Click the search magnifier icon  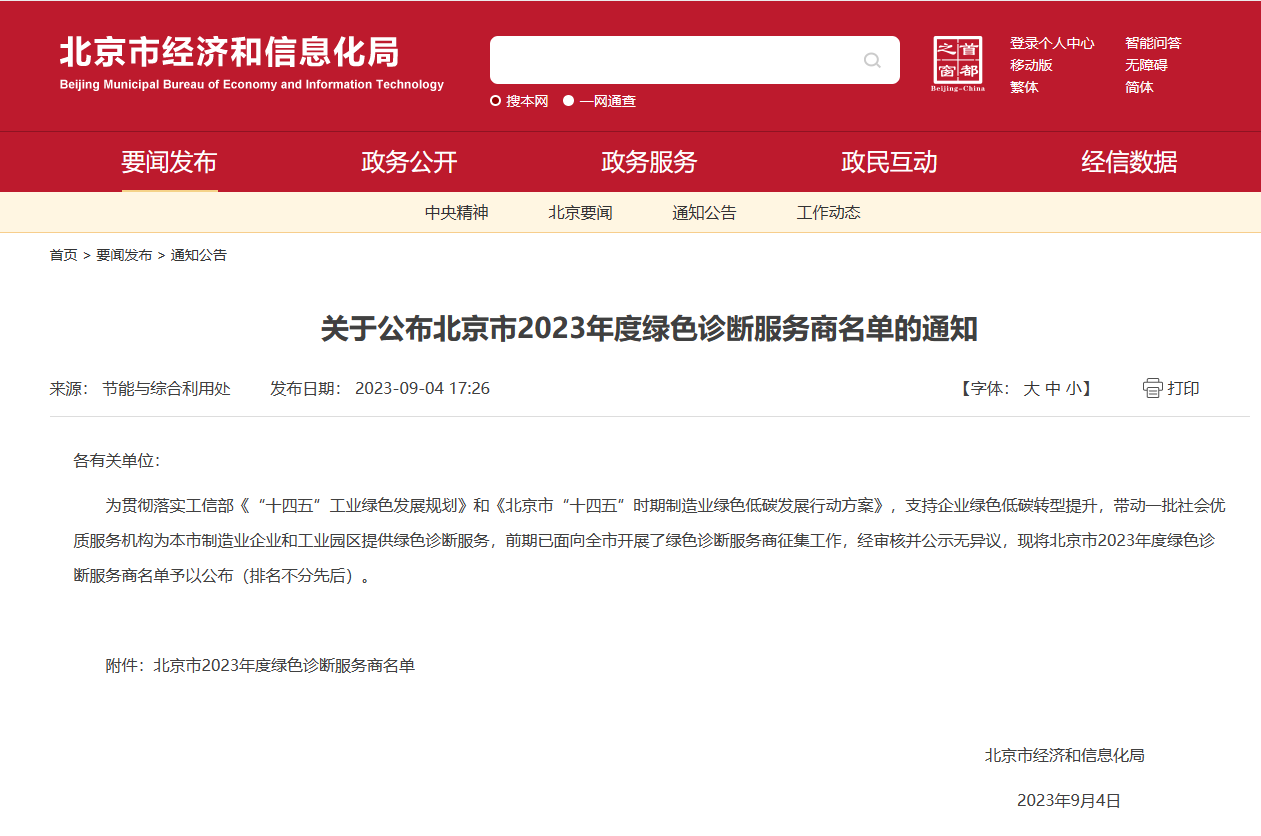click(872, 60)
